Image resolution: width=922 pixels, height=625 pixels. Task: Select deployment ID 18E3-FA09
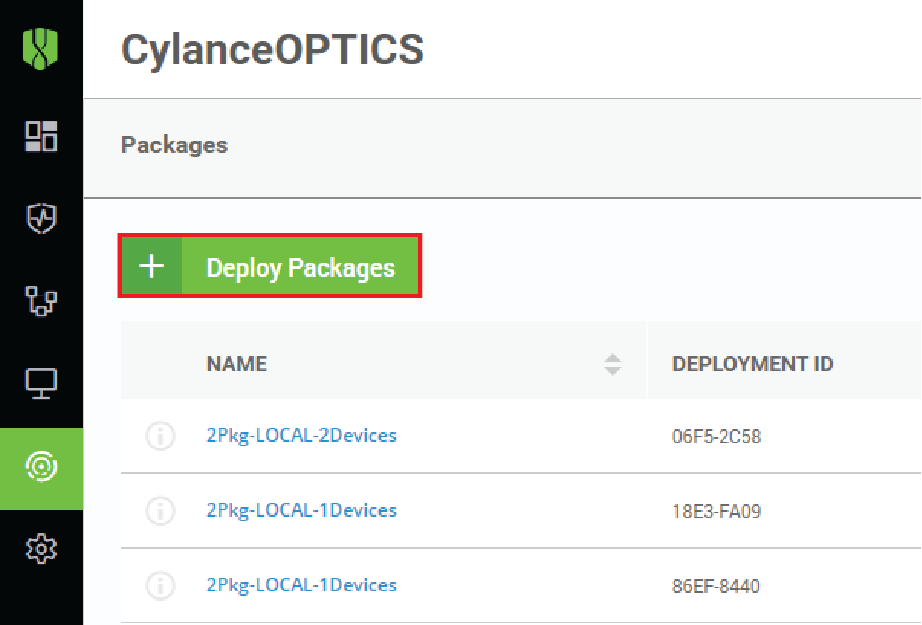(716, 511)
